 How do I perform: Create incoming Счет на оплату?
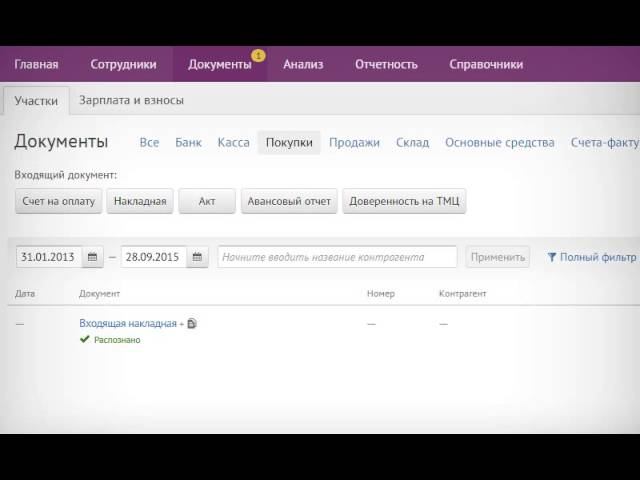pyautogui.click(x=58, y=201)
